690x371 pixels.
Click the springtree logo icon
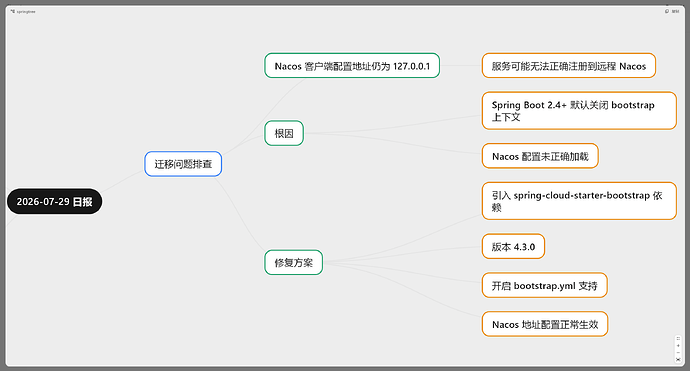point(13,11)
